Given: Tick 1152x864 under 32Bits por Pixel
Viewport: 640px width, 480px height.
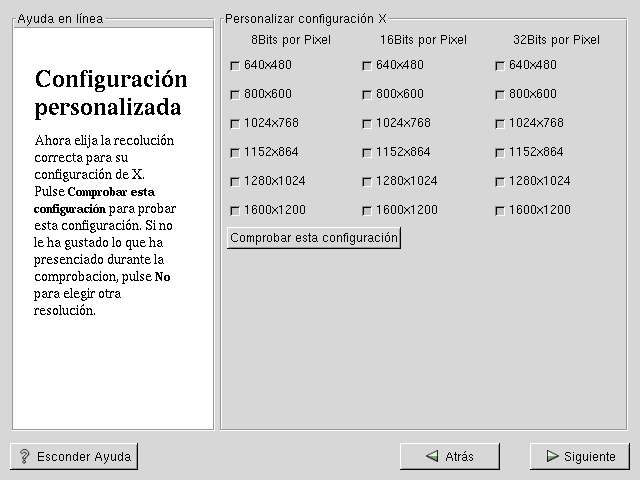Looking at the screenshot, I should 500,153.
